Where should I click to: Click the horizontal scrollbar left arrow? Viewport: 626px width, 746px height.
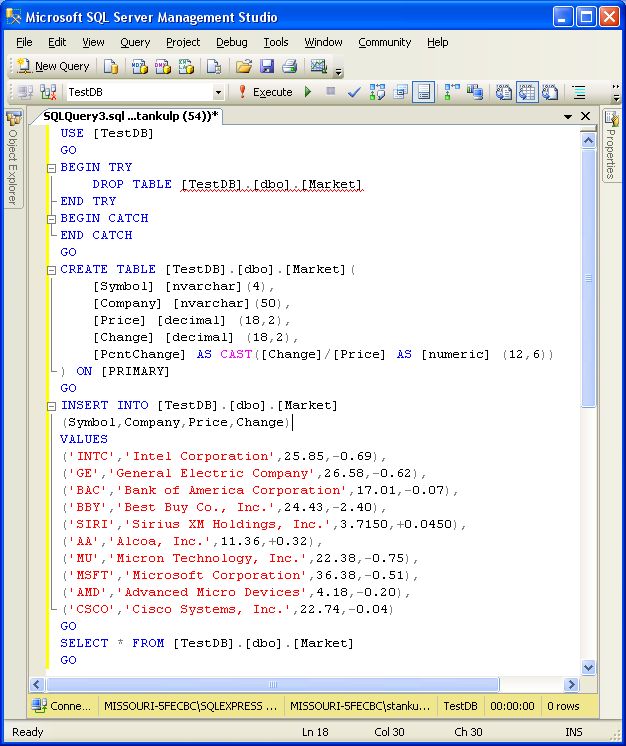[37, 685]
